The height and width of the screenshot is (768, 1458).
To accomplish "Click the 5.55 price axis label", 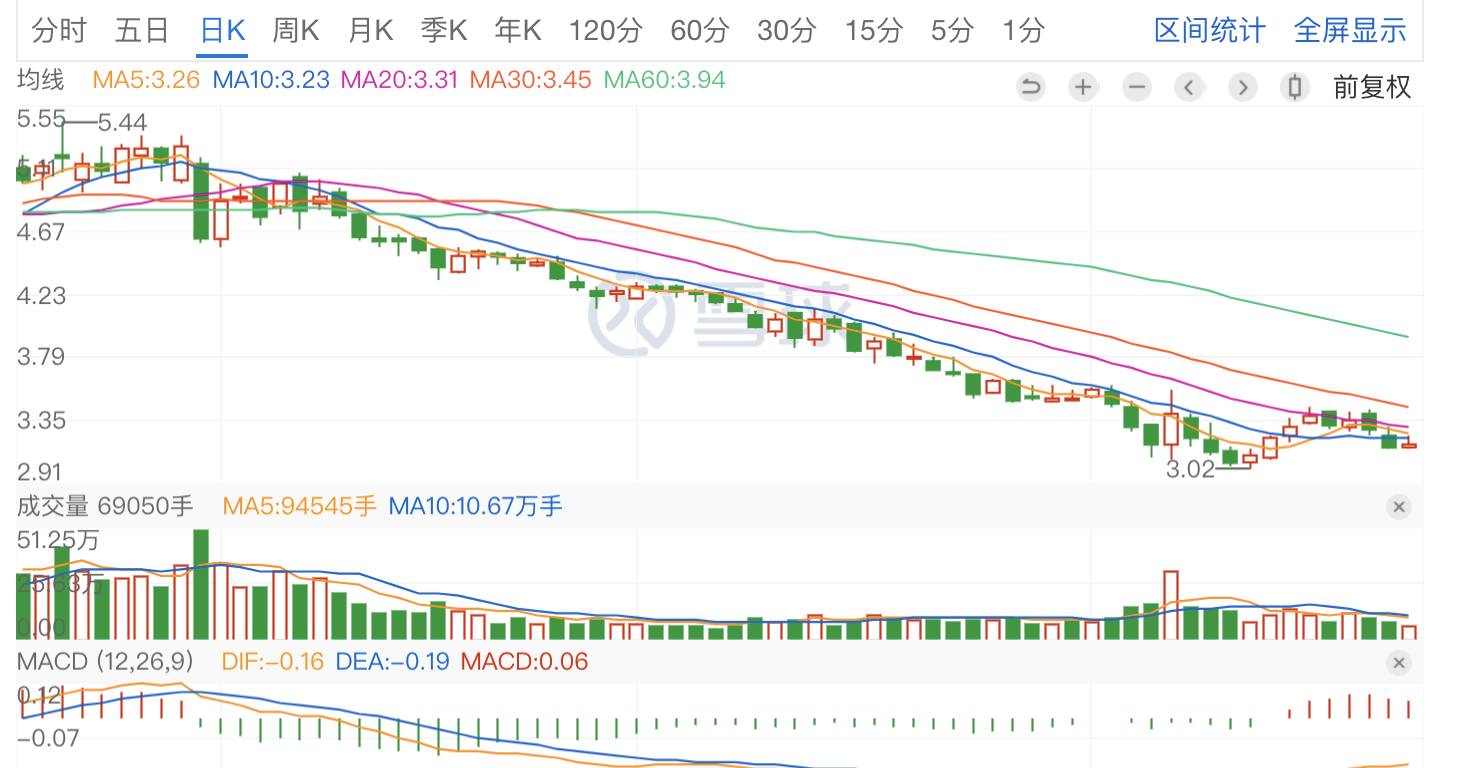I will [x=41, y=119].
